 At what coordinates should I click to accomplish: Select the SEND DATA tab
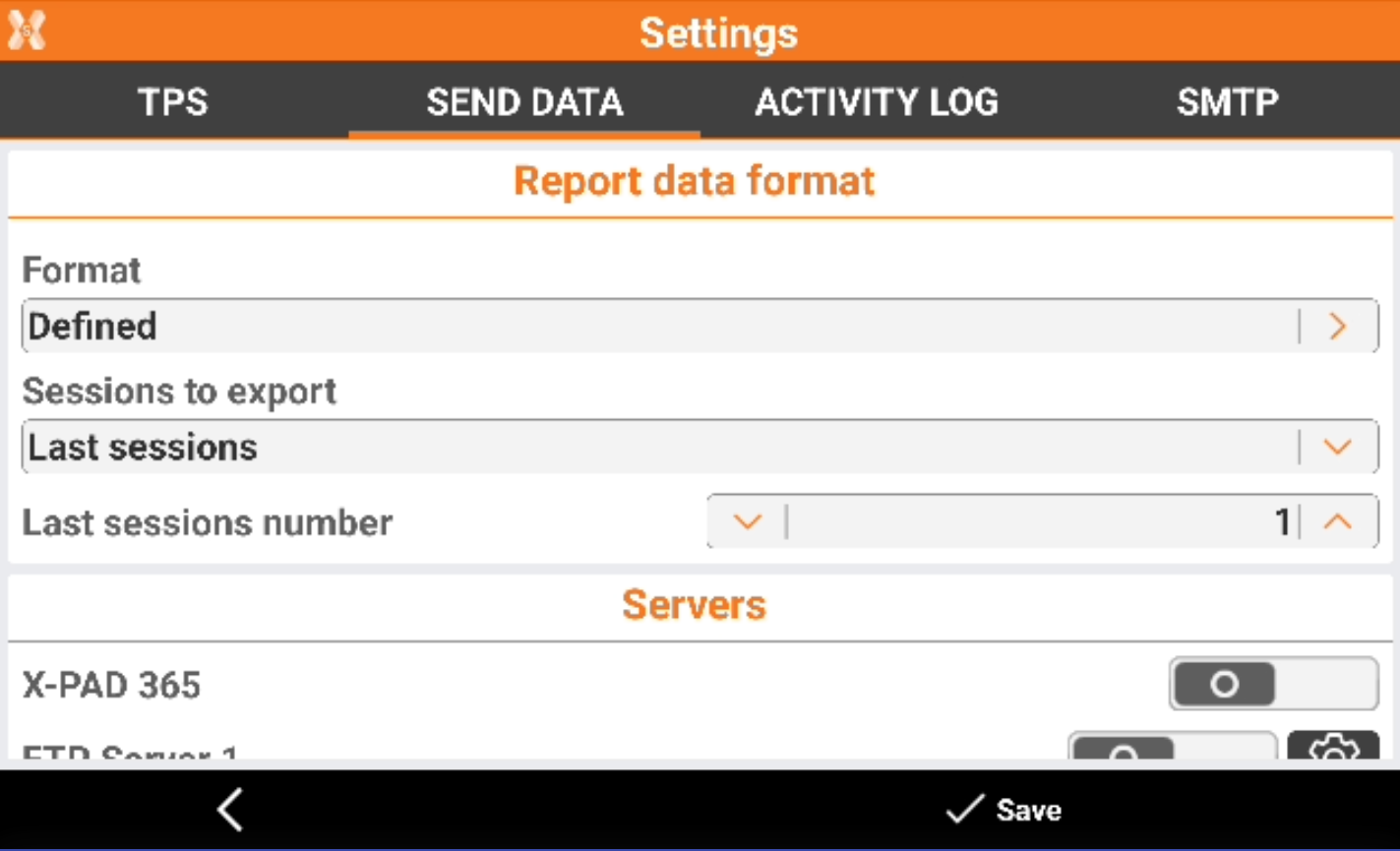point(524,102)
